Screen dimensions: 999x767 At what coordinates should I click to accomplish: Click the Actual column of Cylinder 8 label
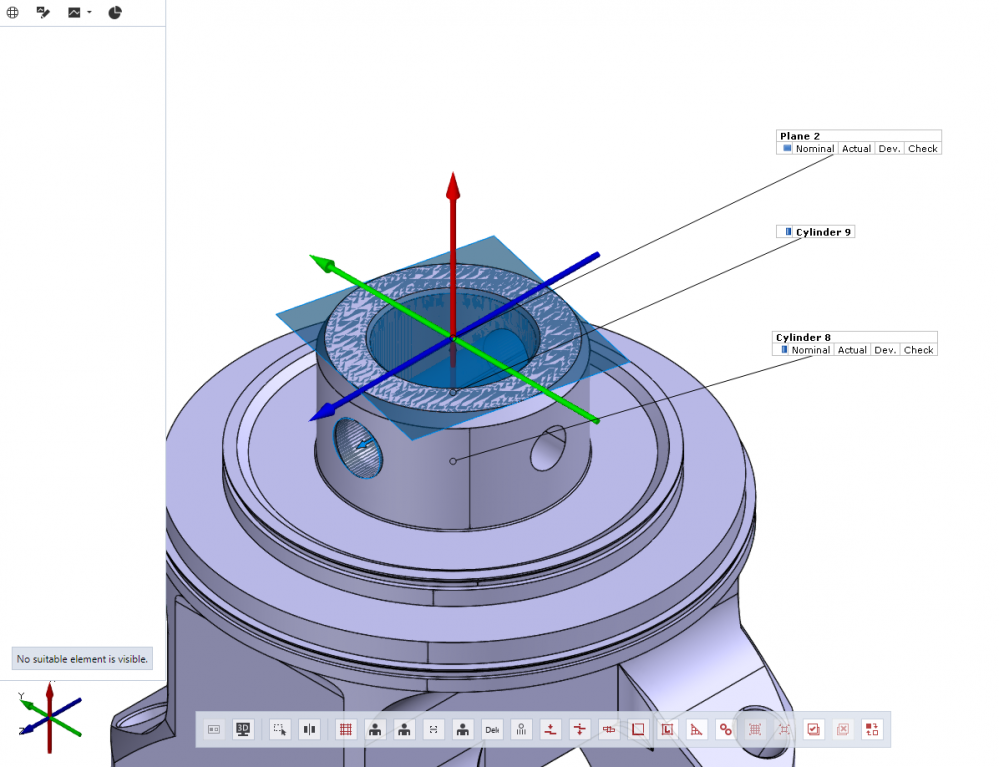pos(852,350)
